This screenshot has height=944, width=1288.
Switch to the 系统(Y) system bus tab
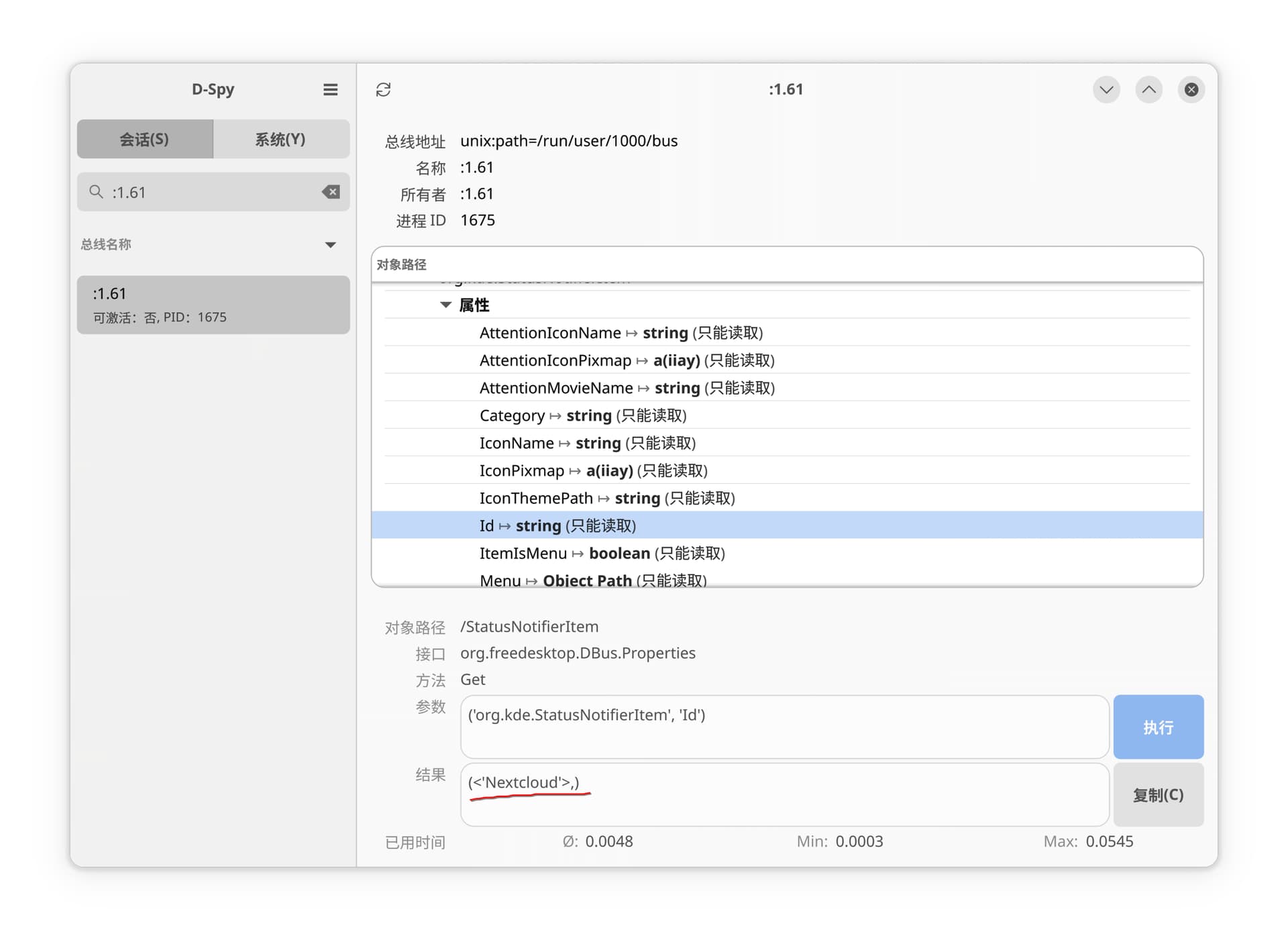click(281, 139)
